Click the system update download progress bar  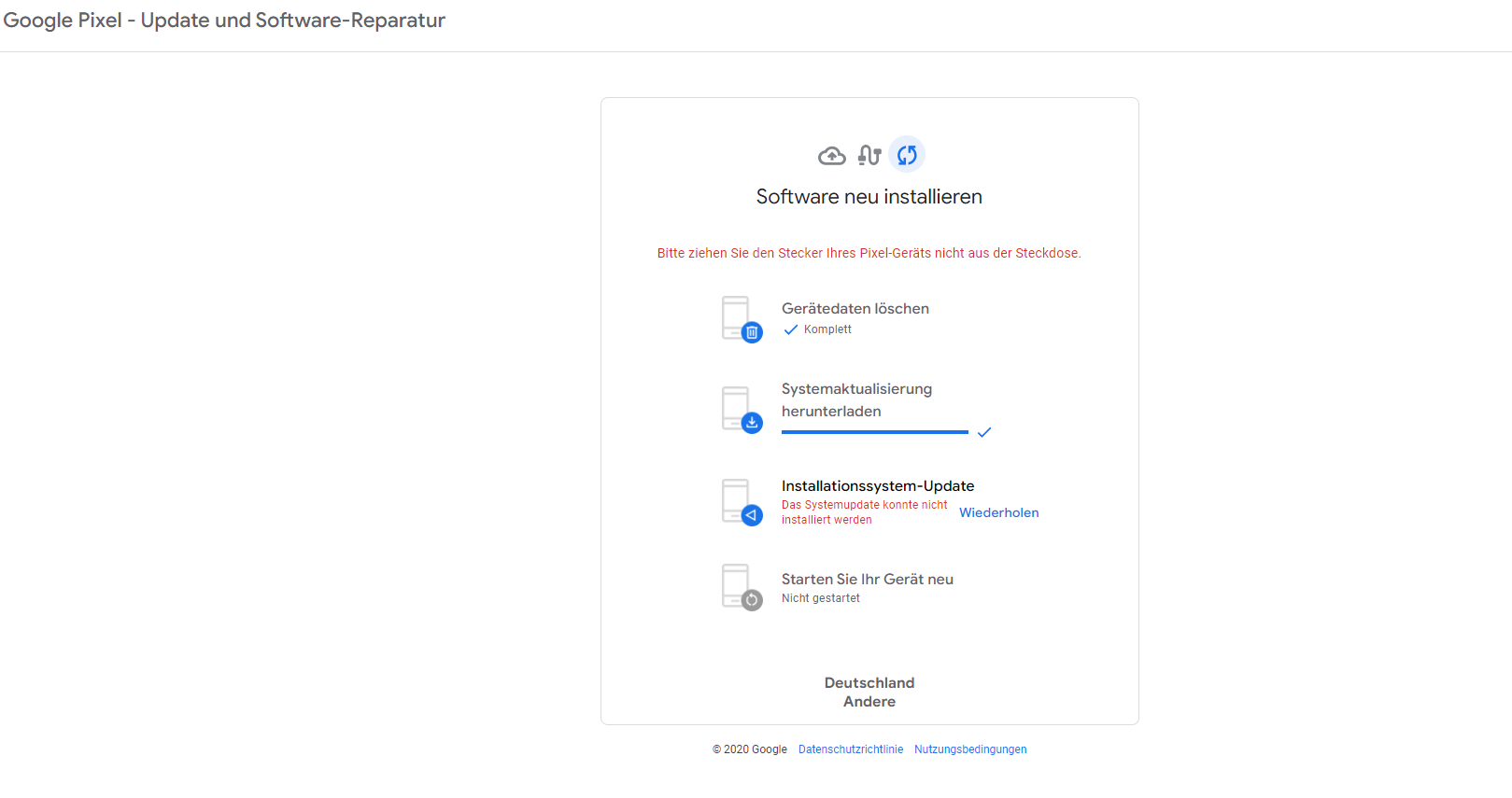point(875,432)
